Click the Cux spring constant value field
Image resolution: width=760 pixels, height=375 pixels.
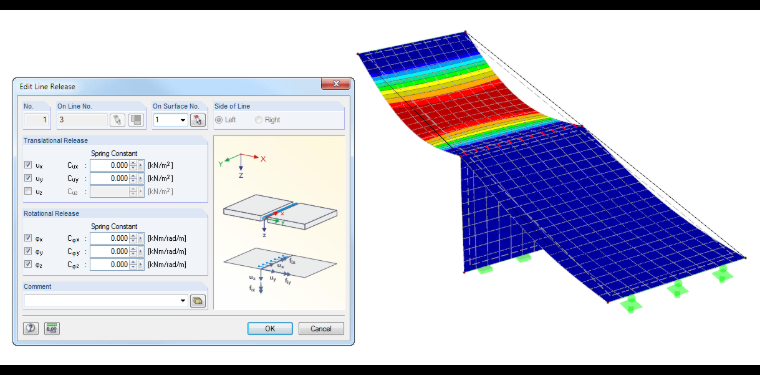click(110, 165)
